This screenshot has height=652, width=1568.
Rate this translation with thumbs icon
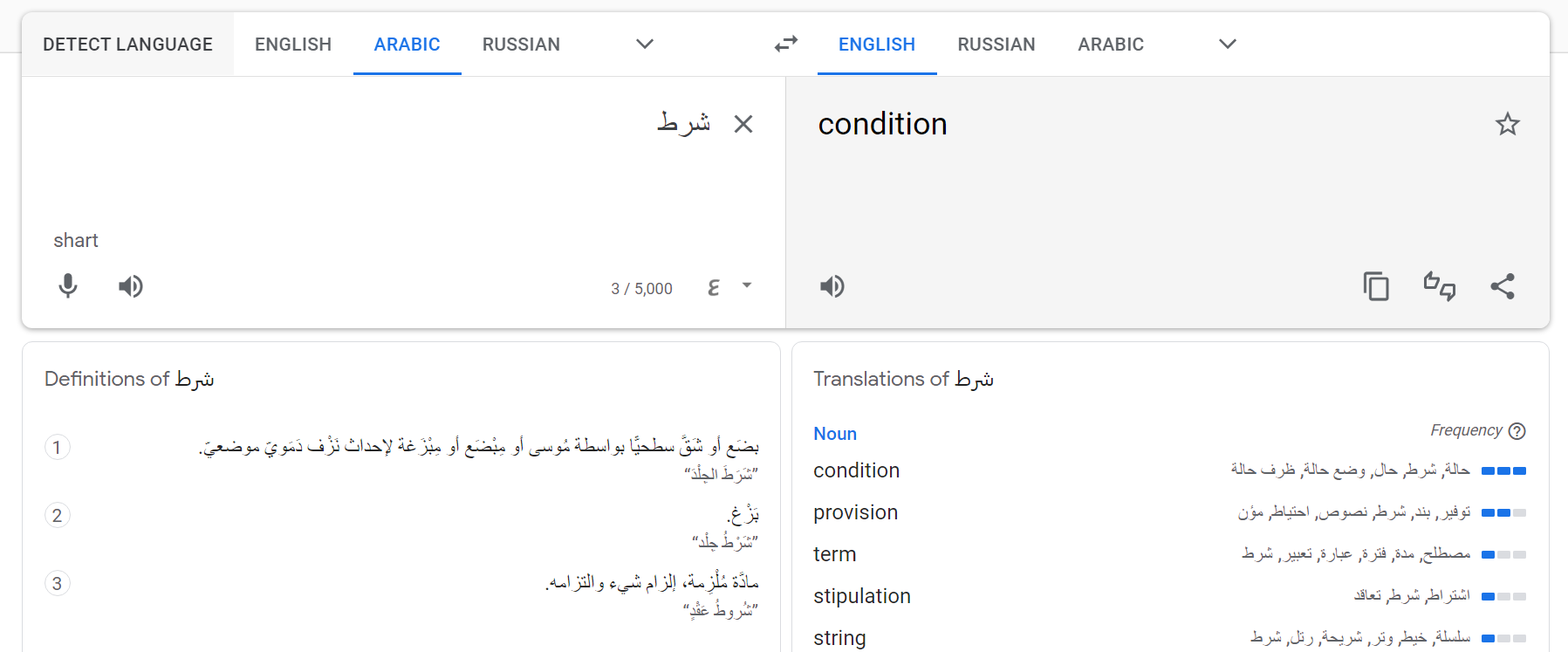1440,286
